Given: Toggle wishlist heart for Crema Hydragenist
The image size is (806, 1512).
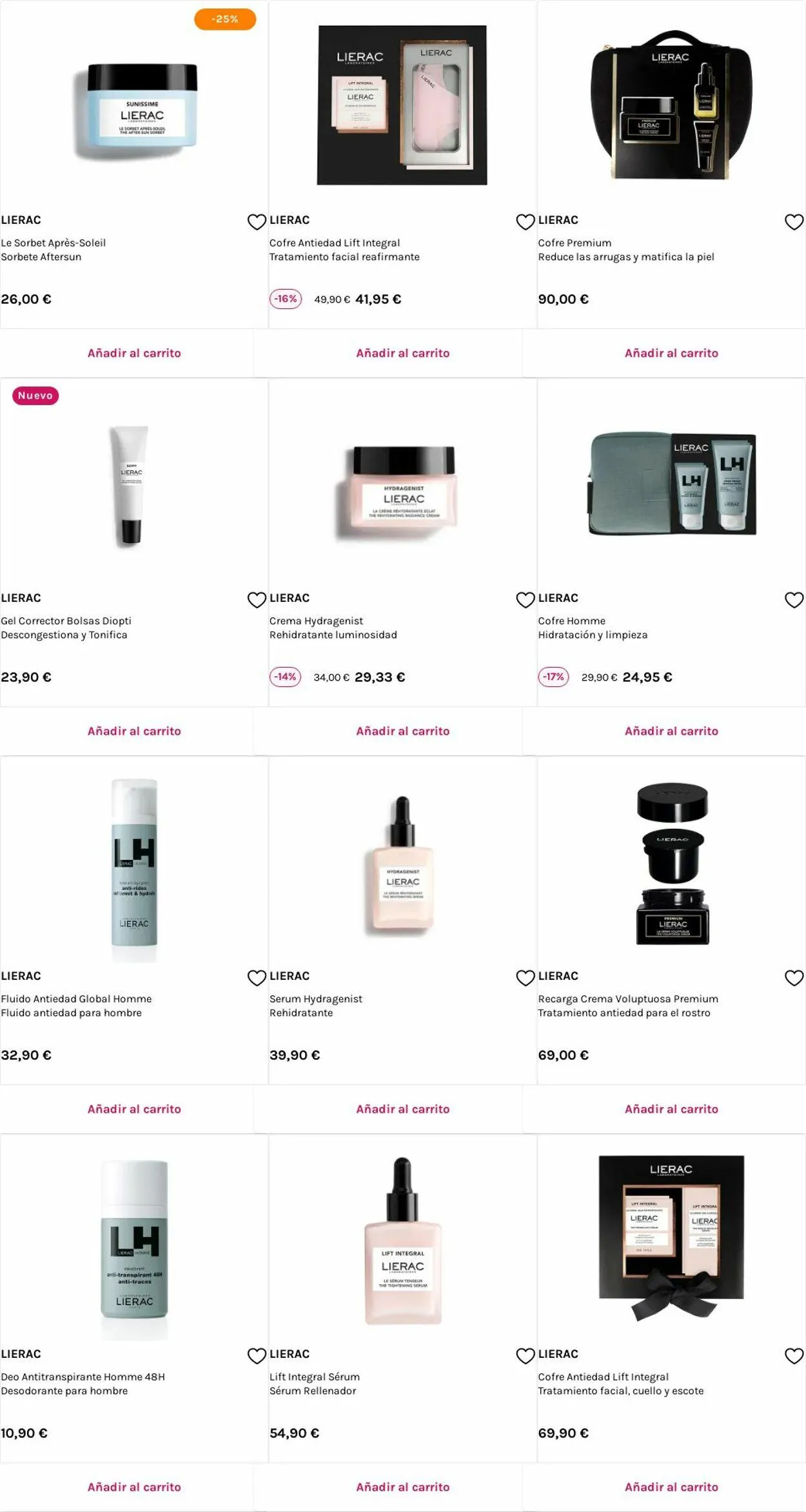Looking at the screenshot, I should coord(526,600).
